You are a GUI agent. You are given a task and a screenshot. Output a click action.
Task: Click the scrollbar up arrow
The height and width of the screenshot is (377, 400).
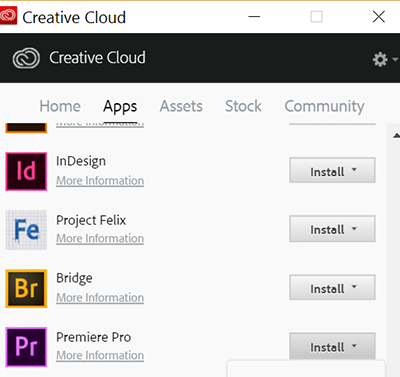pyautogui.click(x=396, y=135)
